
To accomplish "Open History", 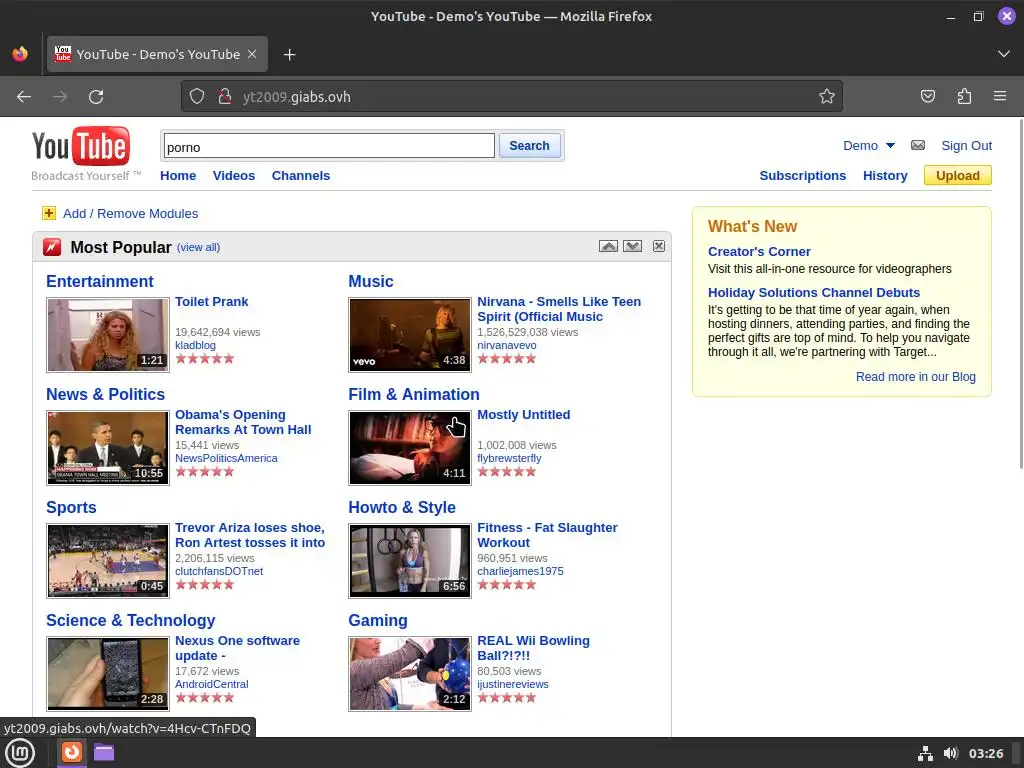I will point(885,176).
